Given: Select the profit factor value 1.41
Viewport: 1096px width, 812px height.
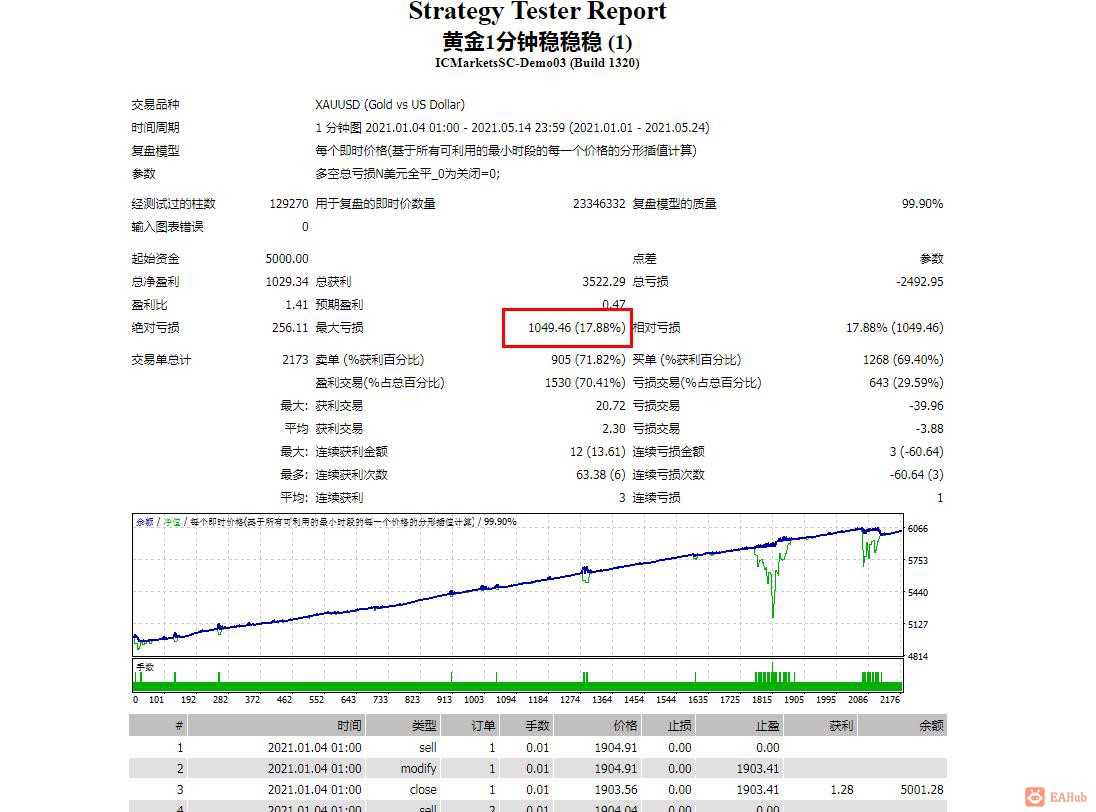Looking at the screenshot, I should click(296, 305).
